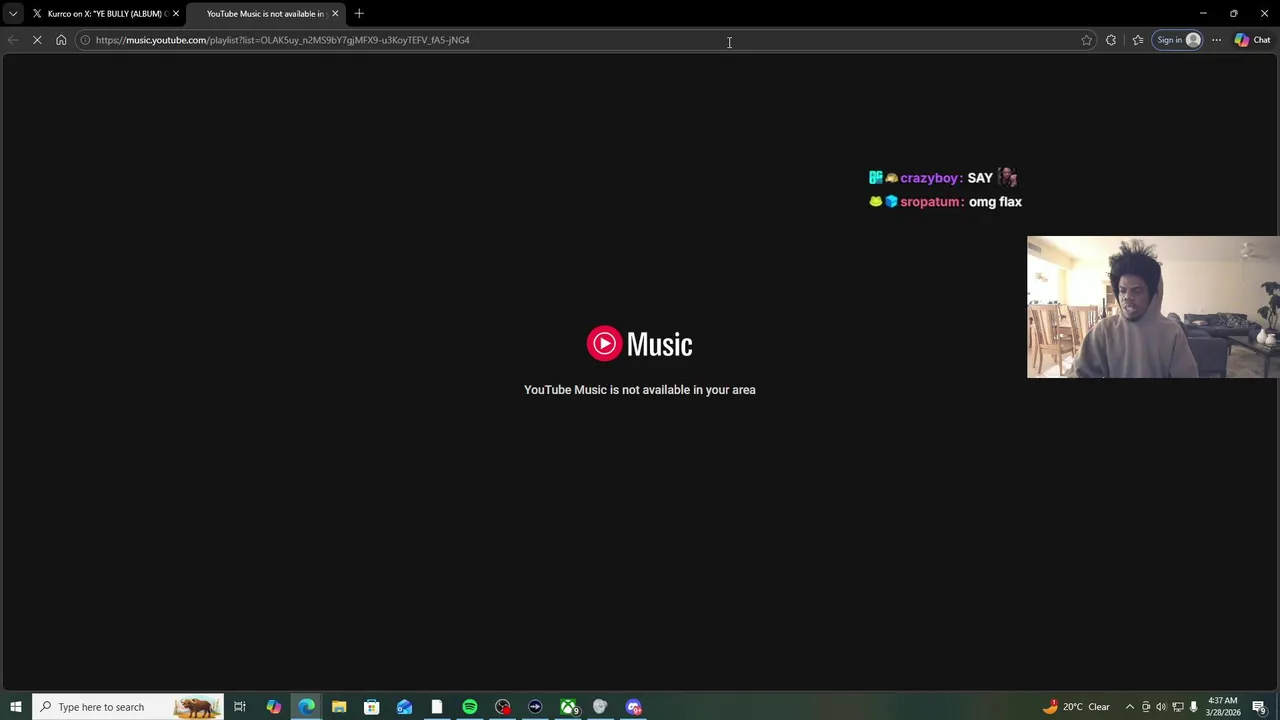Open Discord from the taskbar
Viewport: 1280px width, 720px height.
[633, 707]
